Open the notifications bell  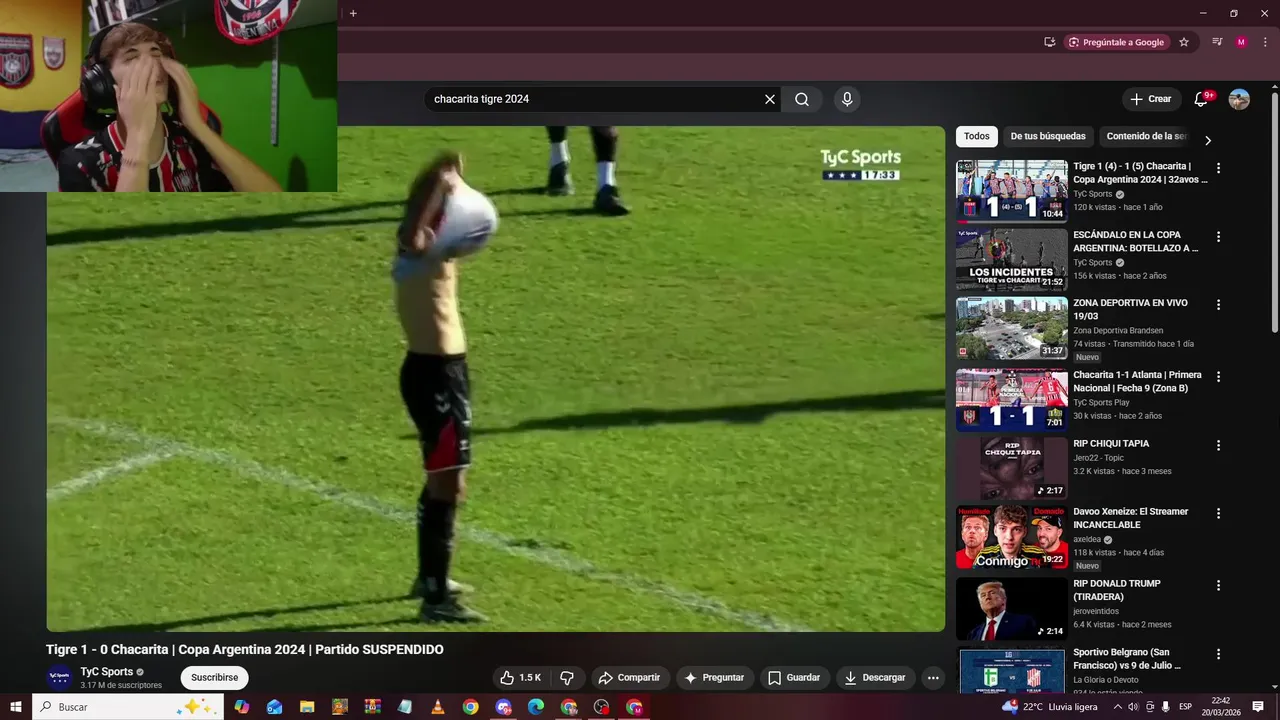(x=1201, y=99)
